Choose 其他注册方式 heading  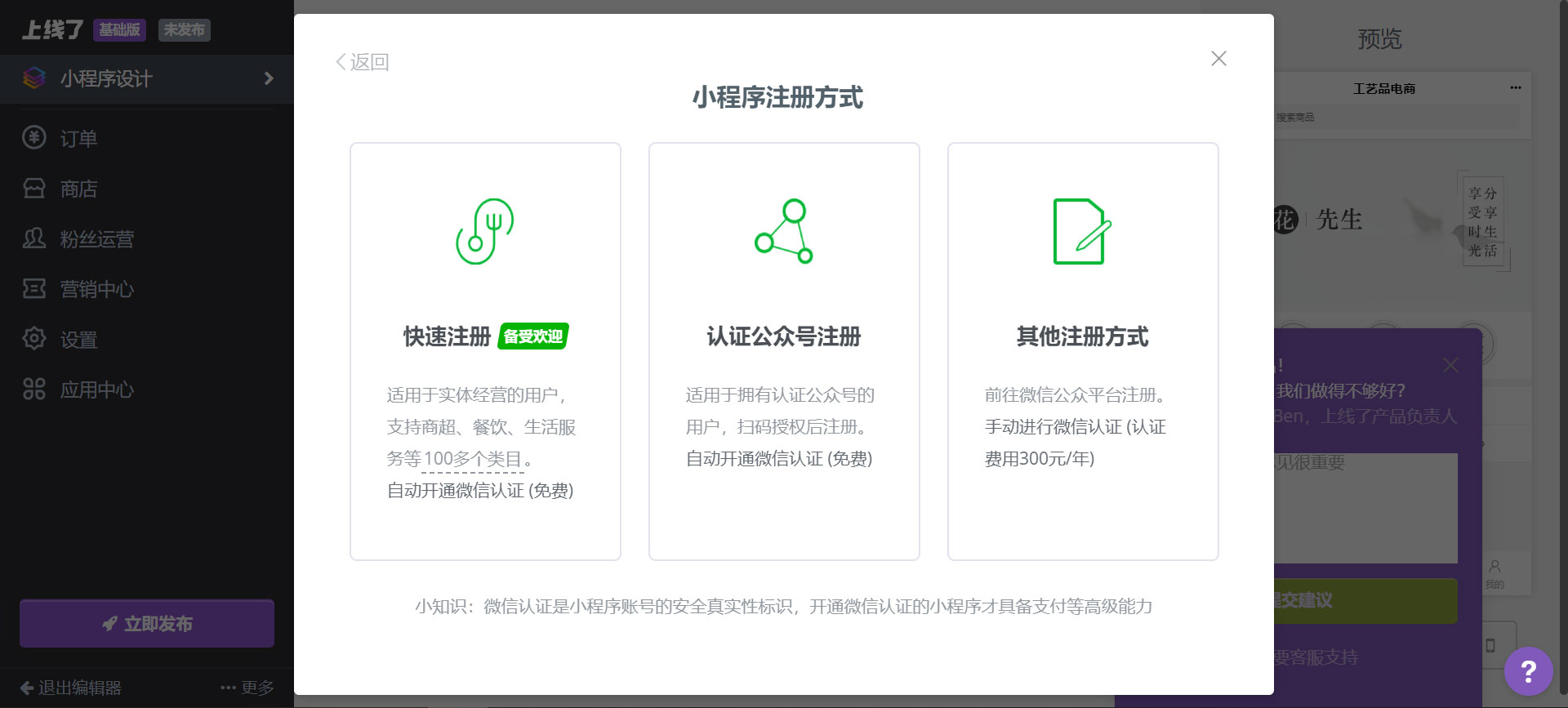click(1082, 336)
